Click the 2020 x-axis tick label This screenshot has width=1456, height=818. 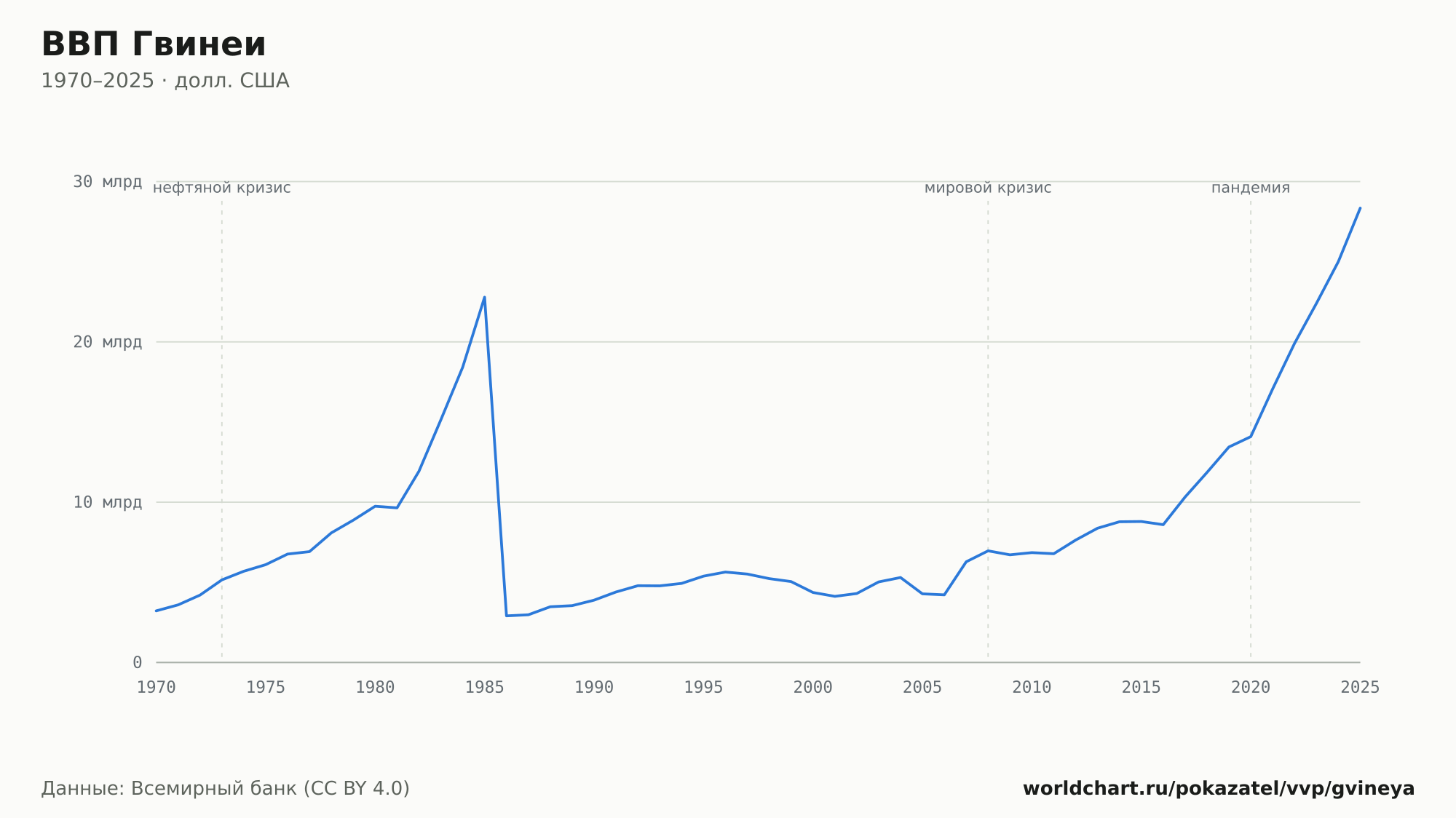(x=1251, y=688)
